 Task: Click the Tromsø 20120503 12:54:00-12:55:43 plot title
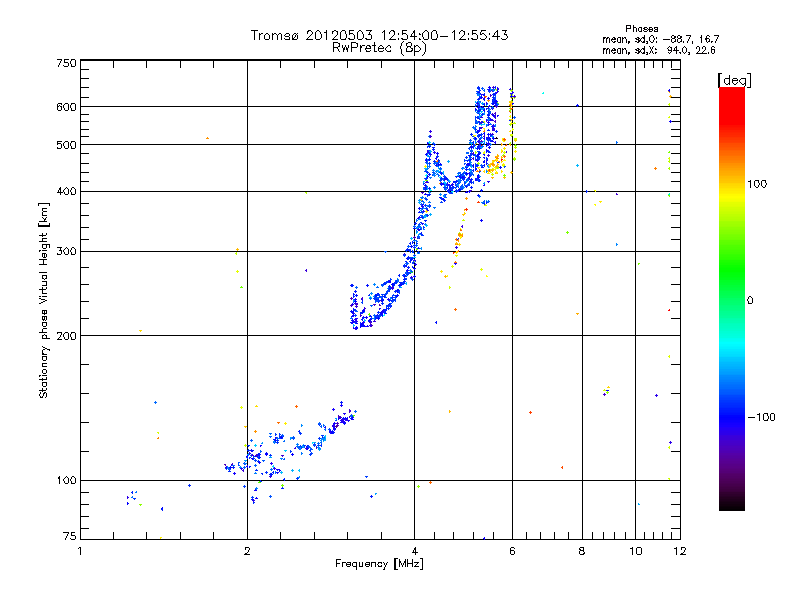379,35
